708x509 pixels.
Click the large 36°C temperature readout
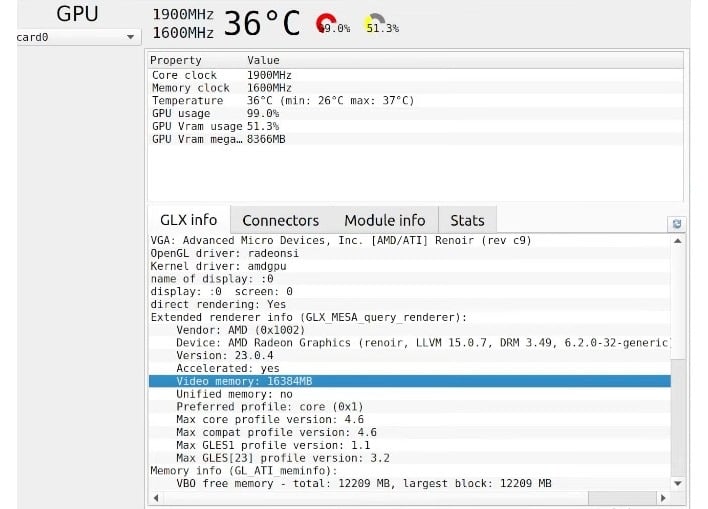[262, 23]
